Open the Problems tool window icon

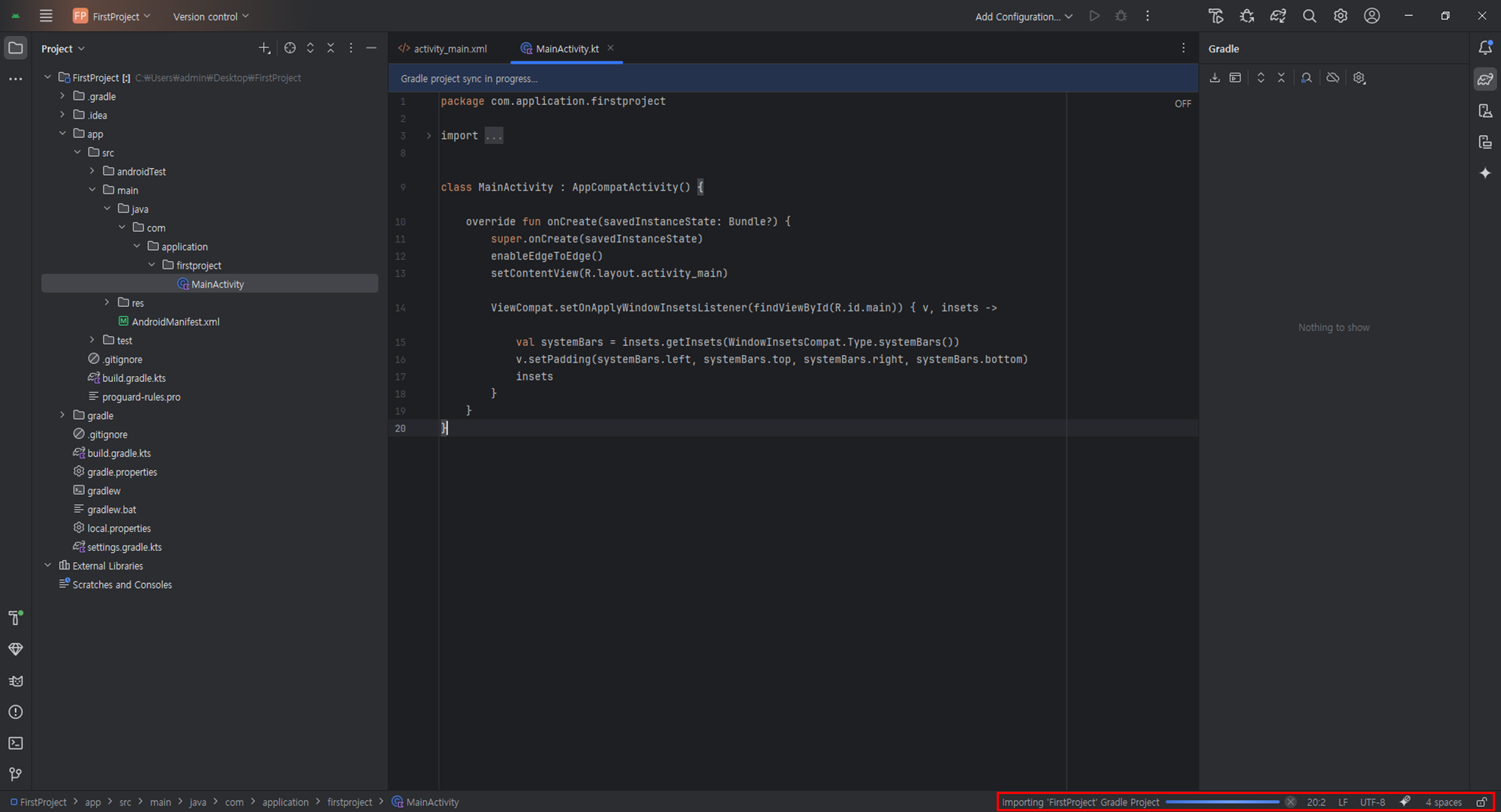[16, 712]
